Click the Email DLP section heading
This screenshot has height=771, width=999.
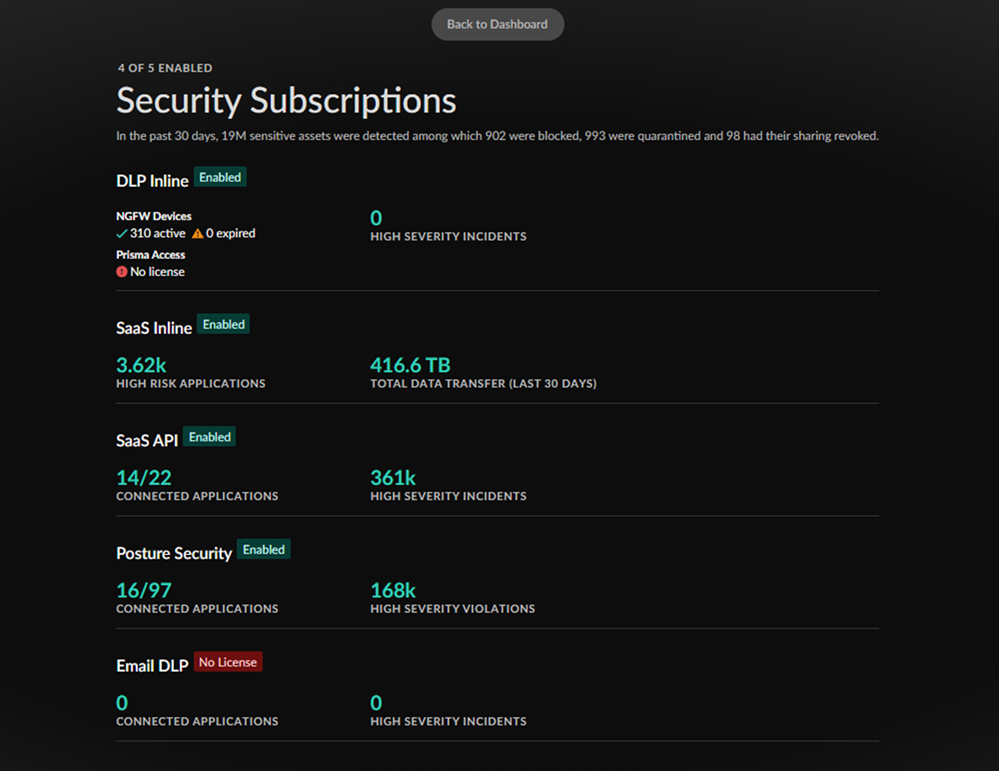[152, 666]
